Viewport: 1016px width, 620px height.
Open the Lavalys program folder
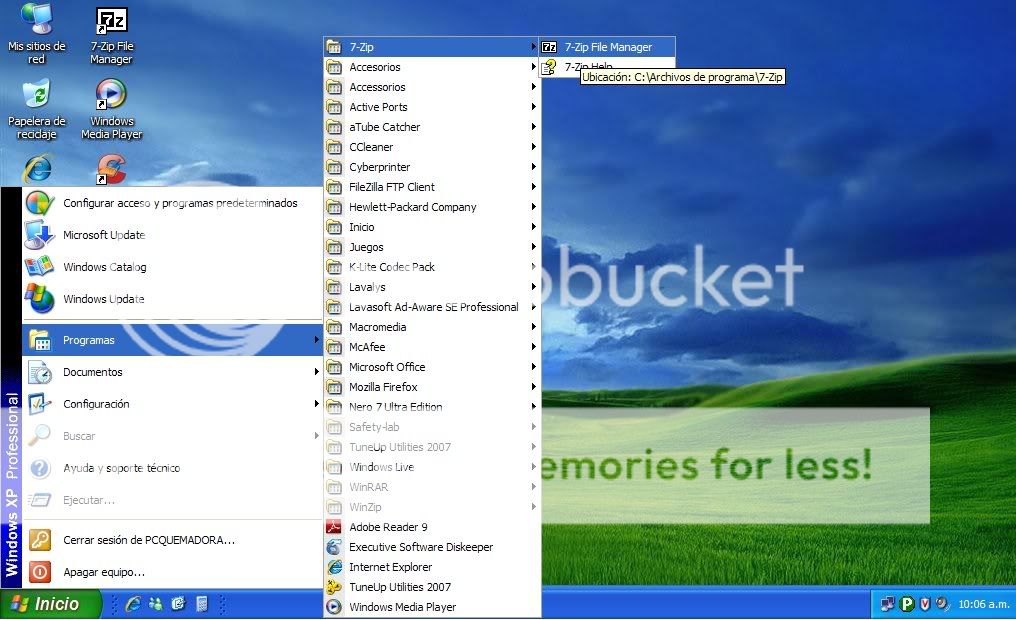click(432, 287)
